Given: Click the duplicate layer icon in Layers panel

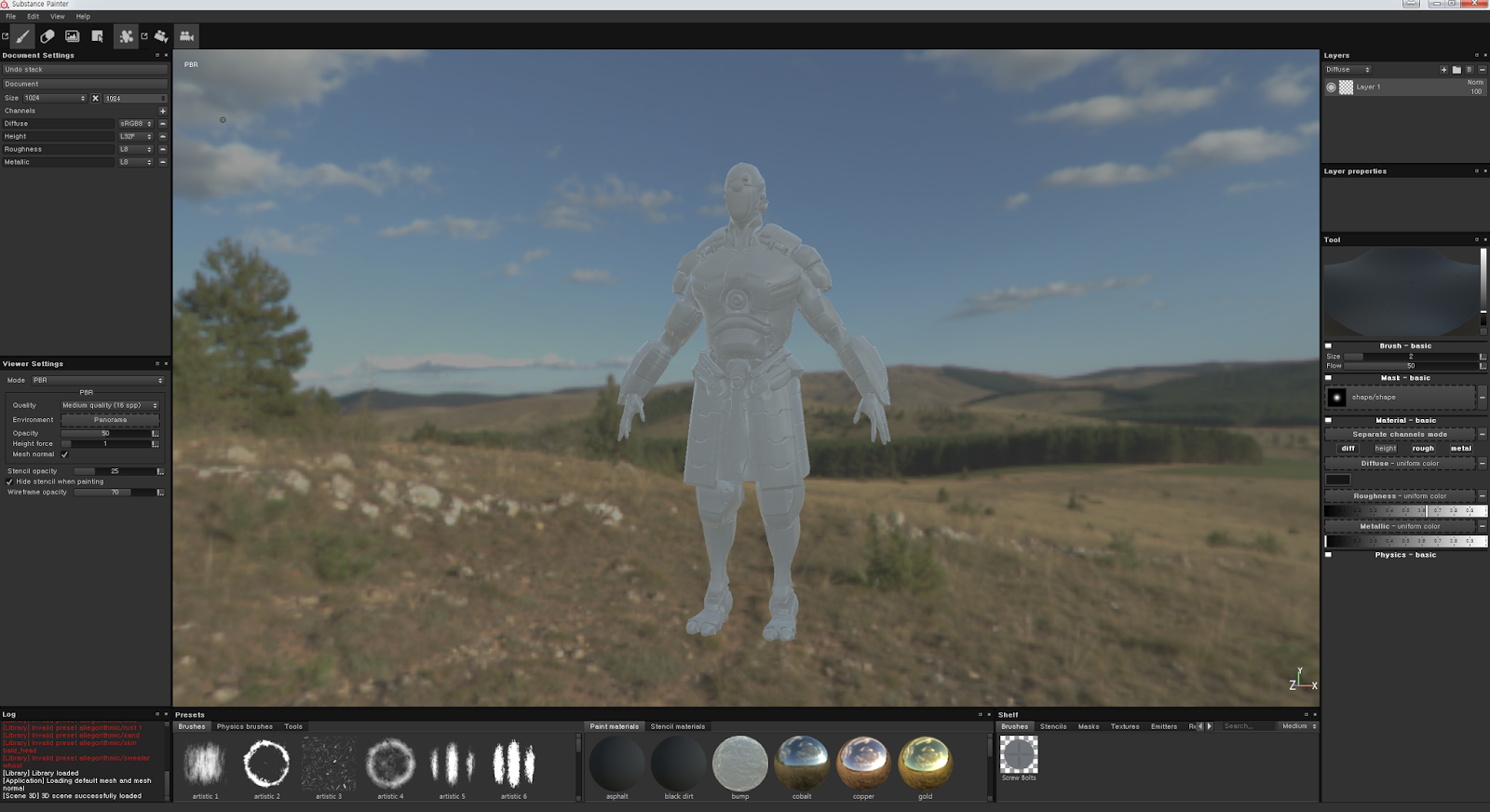Looking at the screenshot, I should tap(1470, 70).
